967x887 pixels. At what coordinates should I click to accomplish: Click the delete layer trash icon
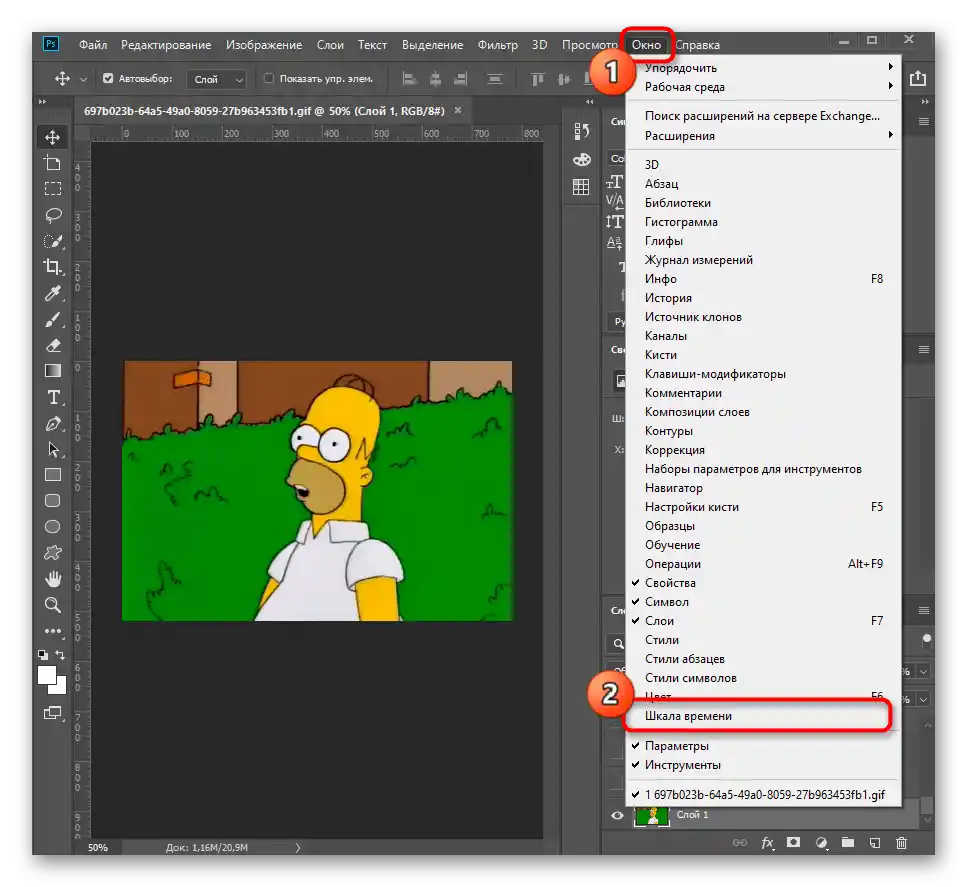[x=901, y=844]
